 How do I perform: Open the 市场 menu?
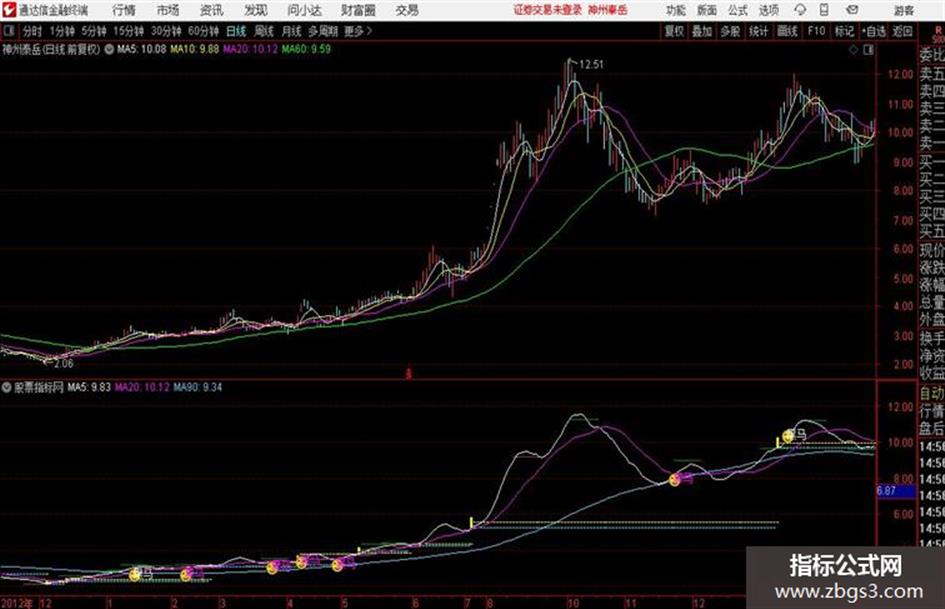click(x=168, y=10)
